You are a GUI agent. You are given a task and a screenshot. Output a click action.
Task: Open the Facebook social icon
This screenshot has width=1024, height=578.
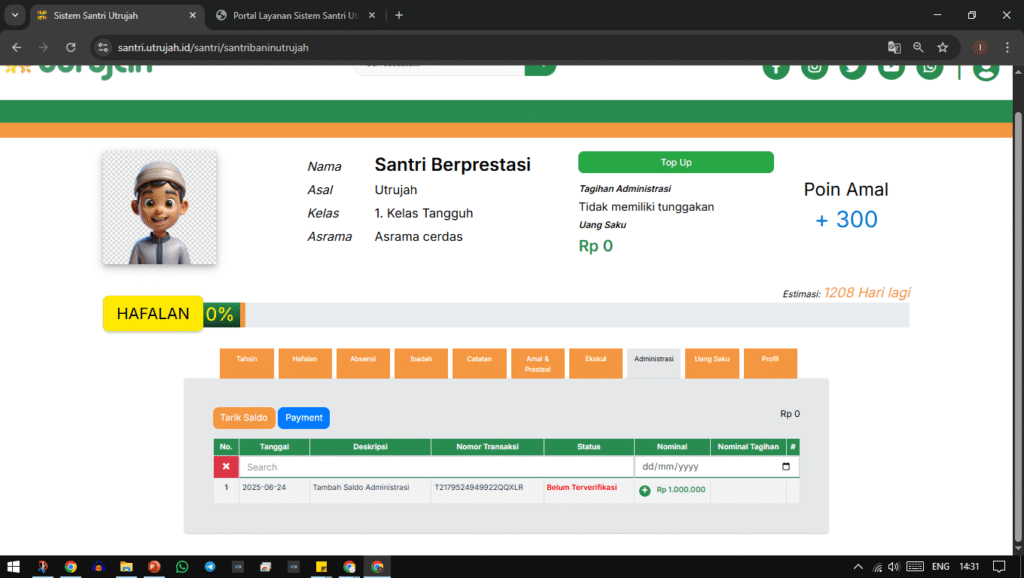(776, 68)
